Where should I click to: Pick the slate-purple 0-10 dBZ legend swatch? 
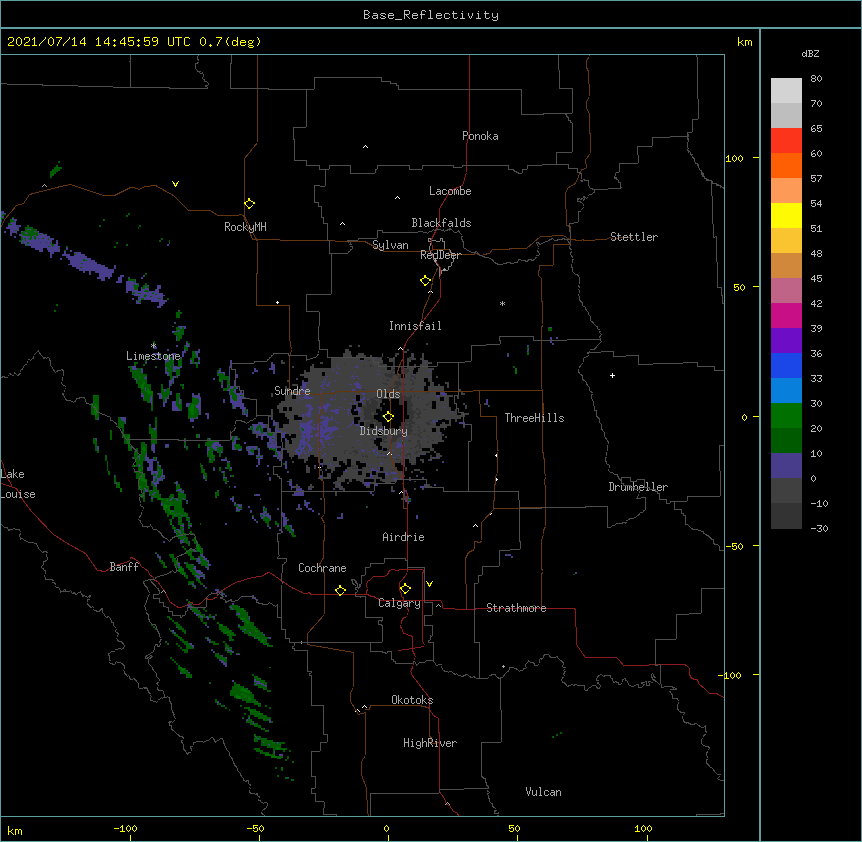pos(786,466)
